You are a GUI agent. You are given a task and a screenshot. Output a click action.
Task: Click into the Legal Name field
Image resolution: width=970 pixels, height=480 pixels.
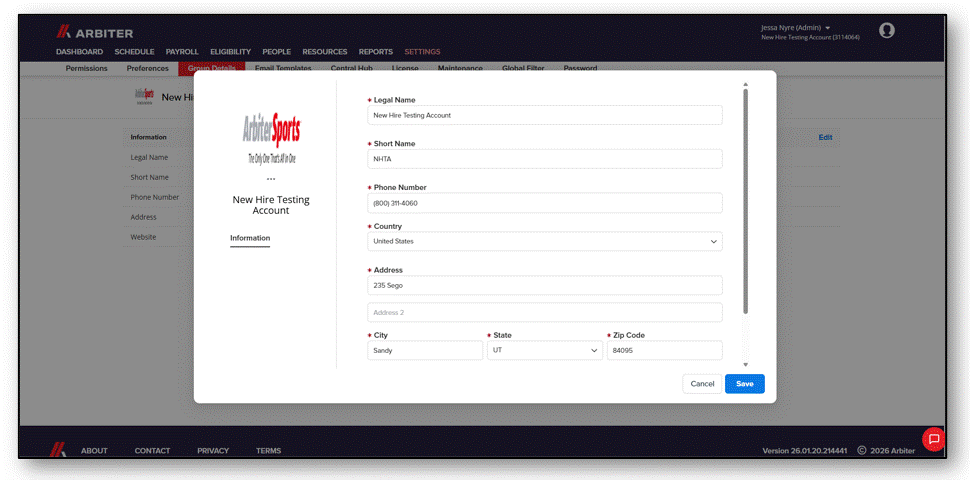(544, 115)
